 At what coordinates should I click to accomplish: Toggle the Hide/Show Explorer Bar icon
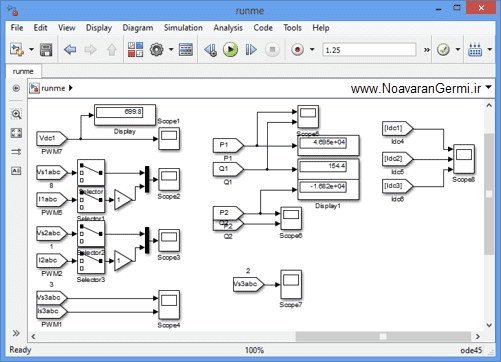click(16, 88)
